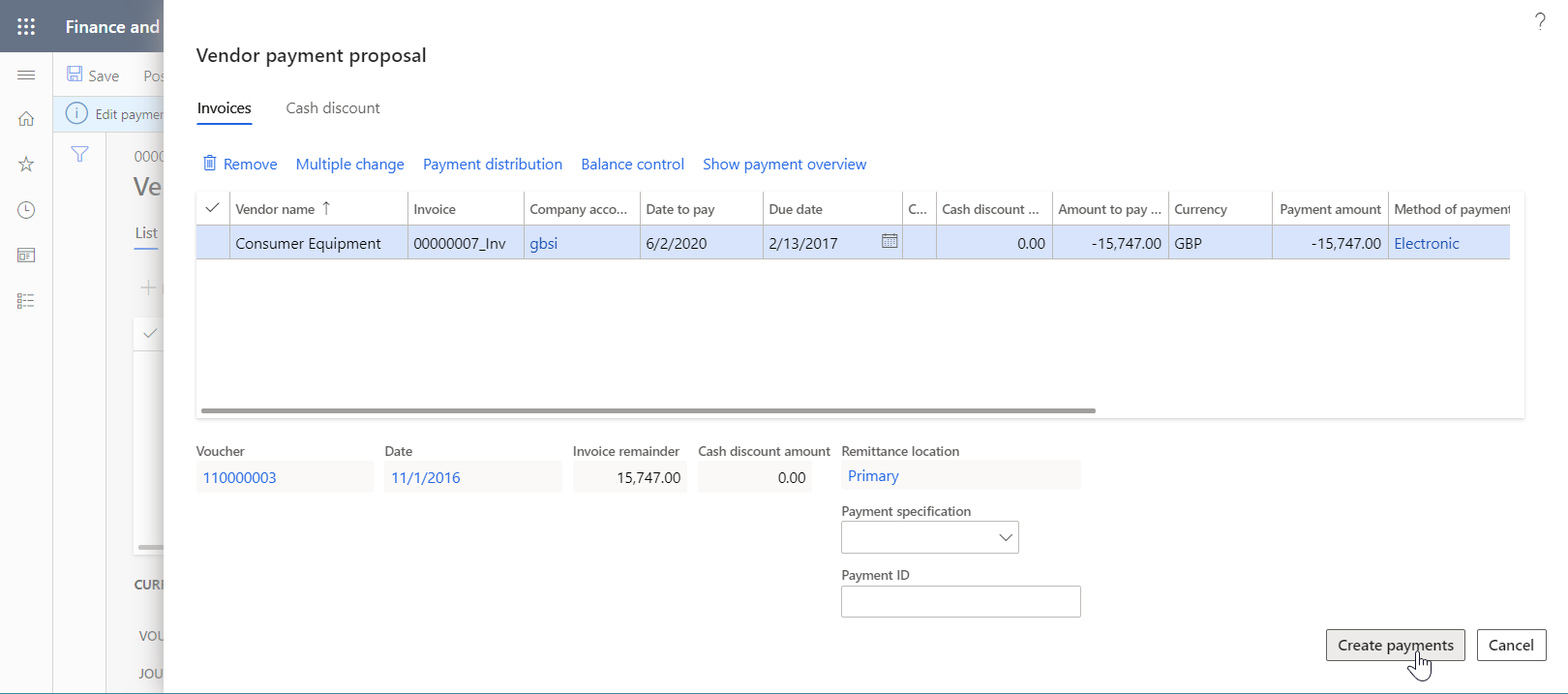Viewport: 1568px width, 694px height.
Task: Click the Amount to pay -15,747.00 cell
Action: [x=1110, y=244]
